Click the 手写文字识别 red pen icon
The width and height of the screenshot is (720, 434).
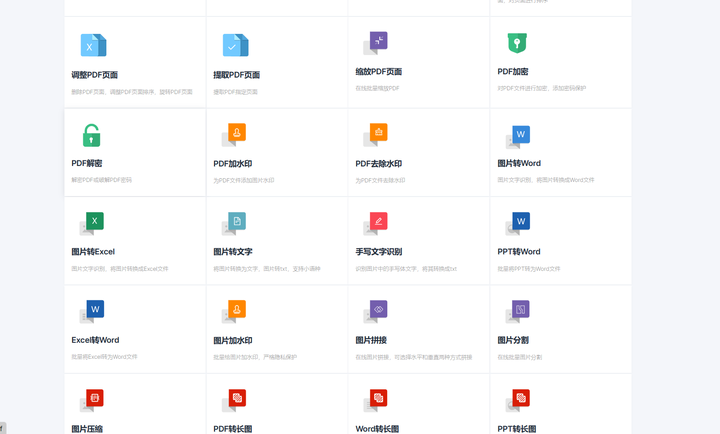376,223
